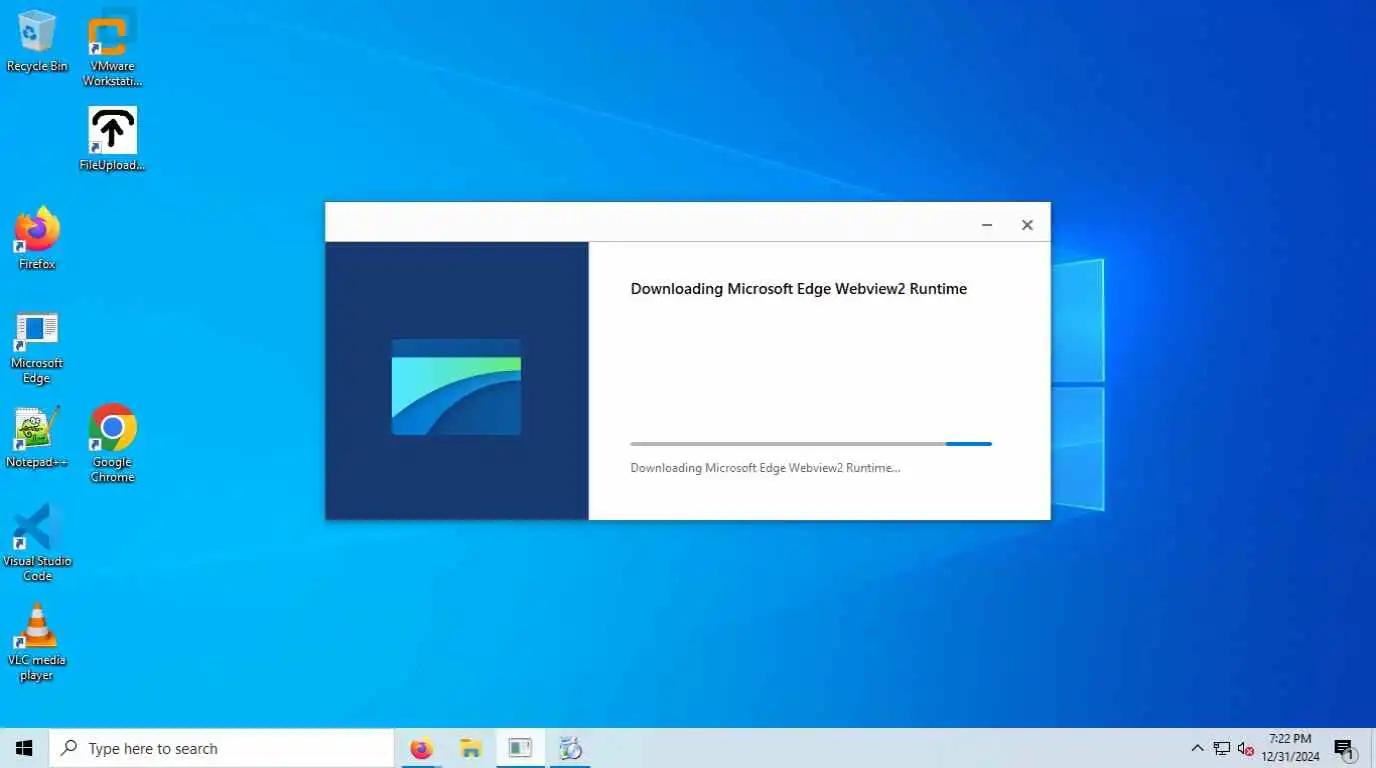Click the Downloading Microsoft Edge Webview2 Runtime heading
This screenshot has width=1376, height=768.
pos(799,289)
